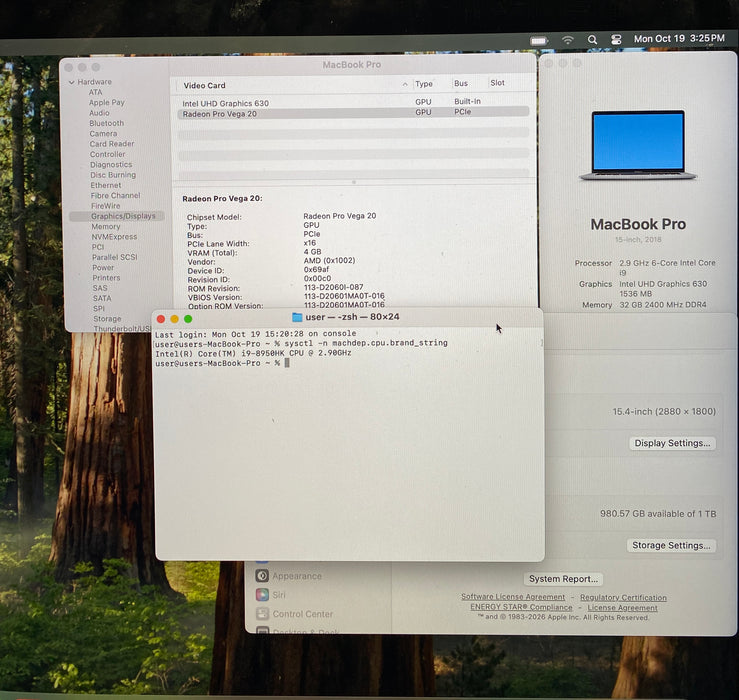Select Apple Pay in the sidebar
The height and width of the screenshot is (700, 739).
coord(107,102)
